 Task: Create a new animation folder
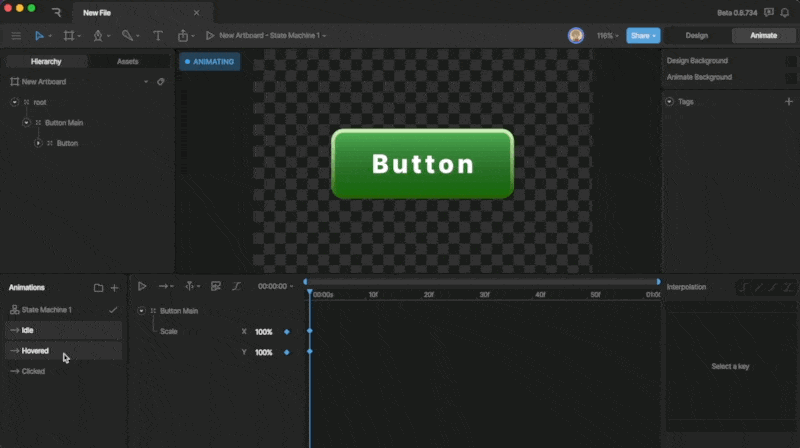pyautogui.click(x=98, y=287)
